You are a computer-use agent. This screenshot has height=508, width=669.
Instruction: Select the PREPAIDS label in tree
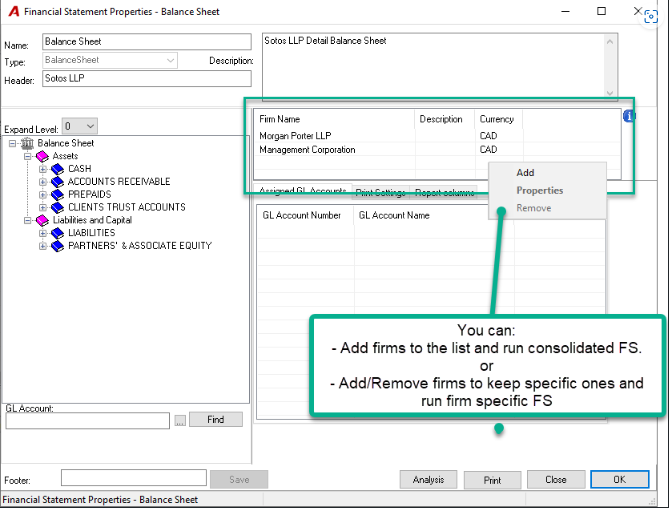[90, 195]
